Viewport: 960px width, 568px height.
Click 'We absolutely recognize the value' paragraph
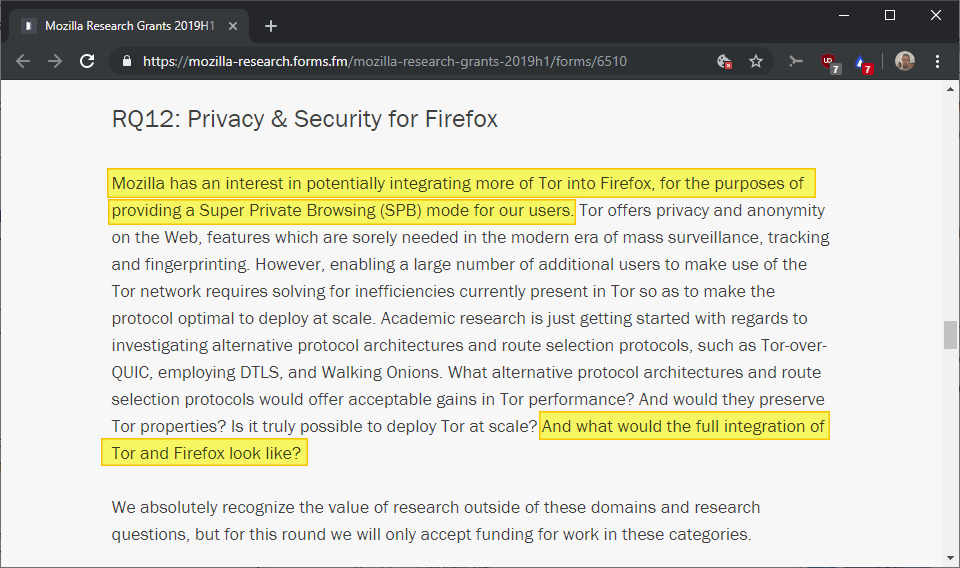436,521
